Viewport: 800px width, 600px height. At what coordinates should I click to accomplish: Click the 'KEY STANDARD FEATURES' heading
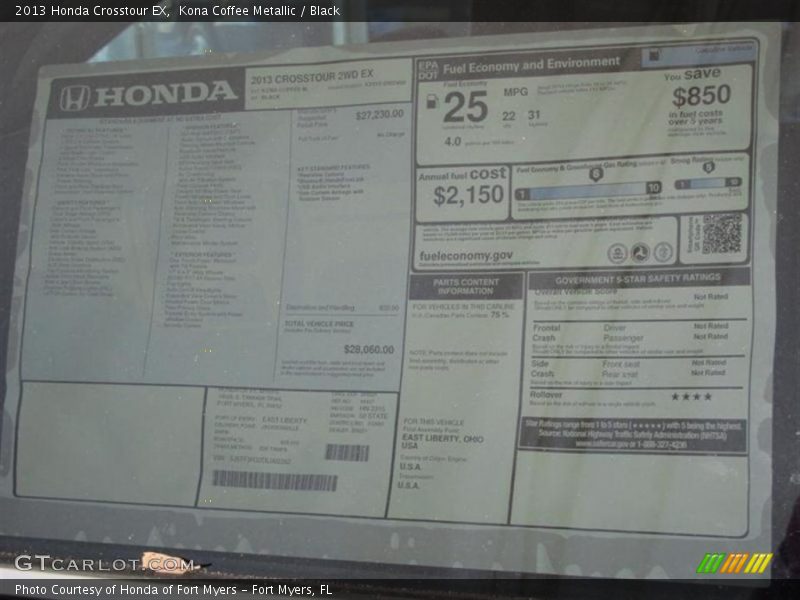(x=334, y=167)
